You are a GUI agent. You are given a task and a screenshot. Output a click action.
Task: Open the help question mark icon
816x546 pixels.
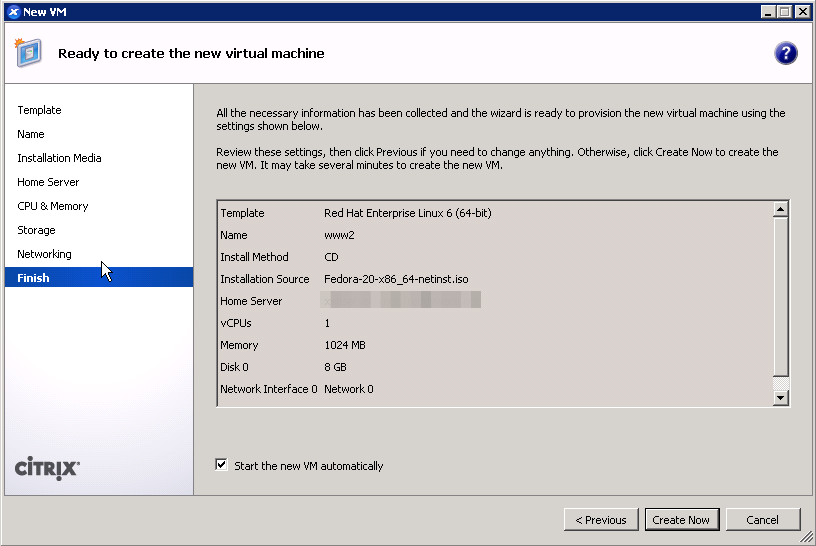coord(785,53)
